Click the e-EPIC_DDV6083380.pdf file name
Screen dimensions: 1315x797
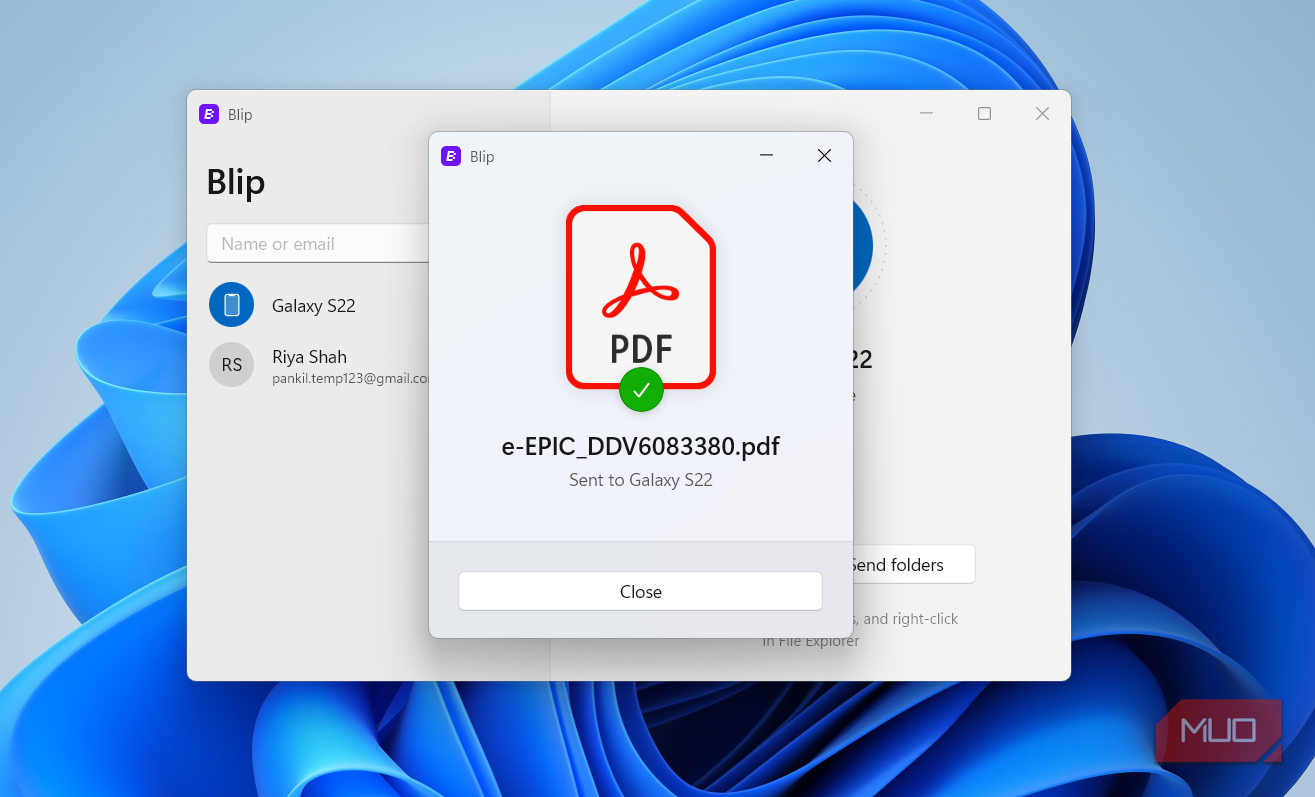tap(640, 446)
